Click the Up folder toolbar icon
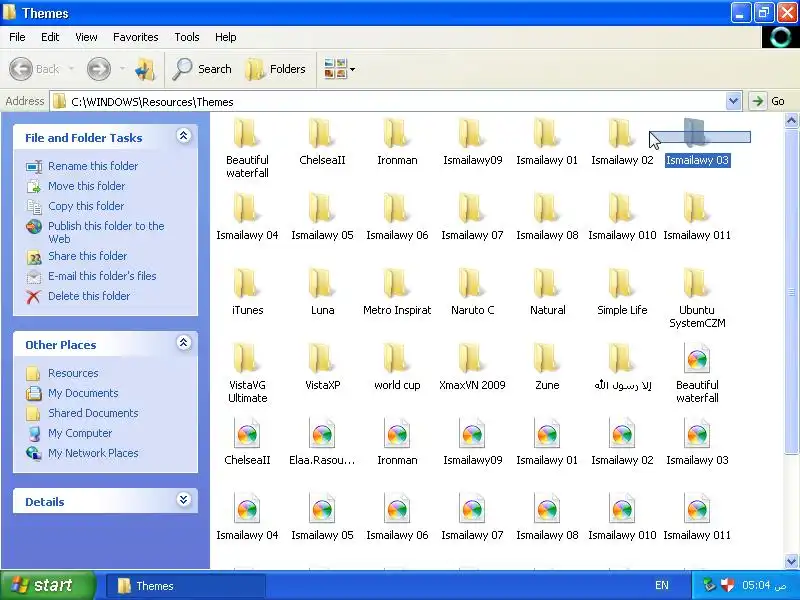Viewport: 800px width, 600px height. [x=145, y=69]
